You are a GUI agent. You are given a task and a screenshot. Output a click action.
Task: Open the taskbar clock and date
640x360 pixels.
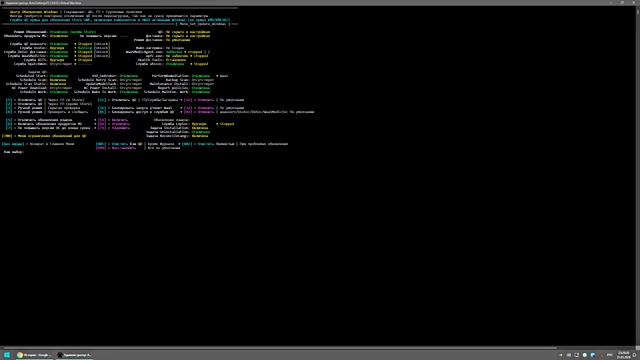click(x=624, y=355)
